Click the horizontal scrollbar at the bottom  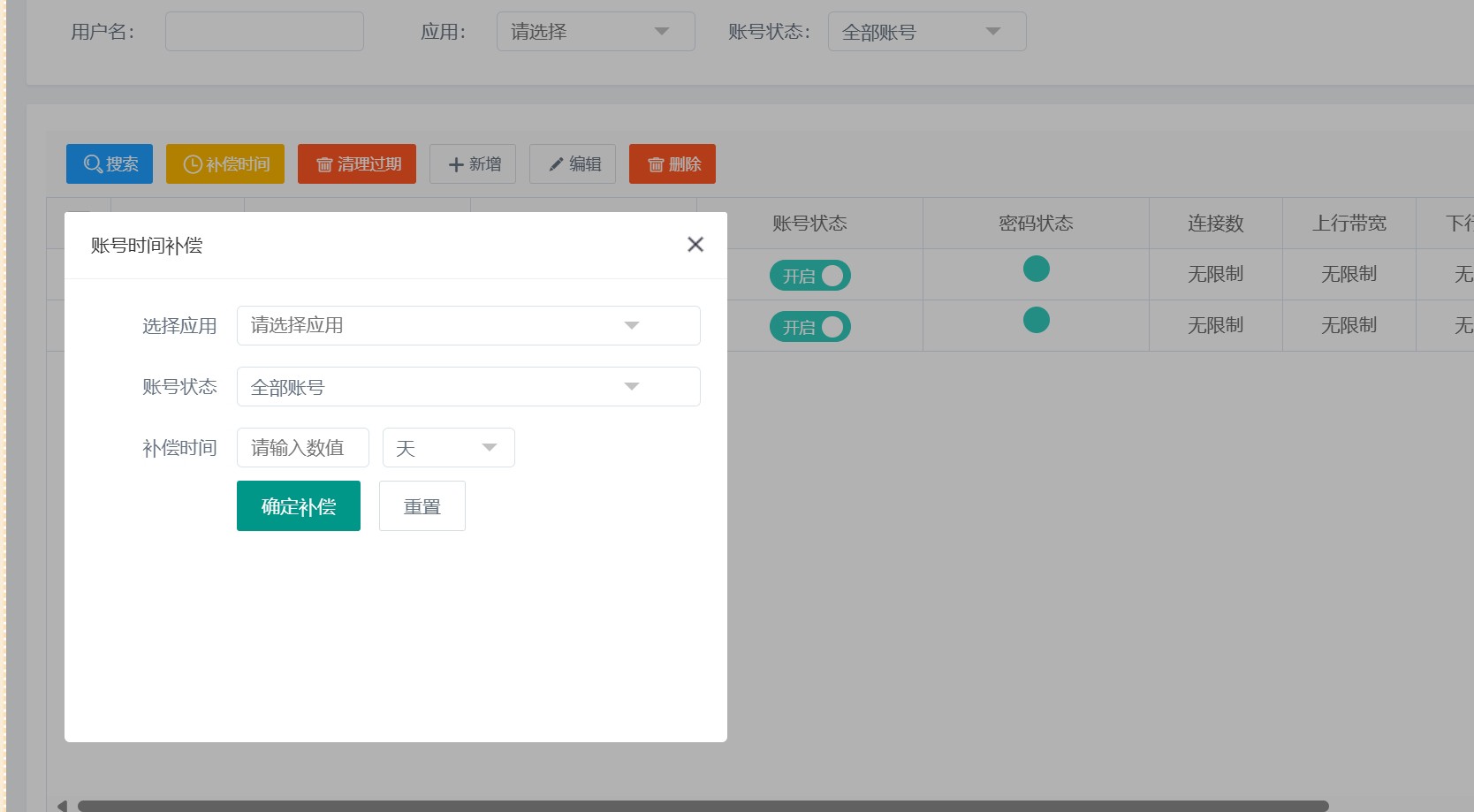click(x=703, y=805)
